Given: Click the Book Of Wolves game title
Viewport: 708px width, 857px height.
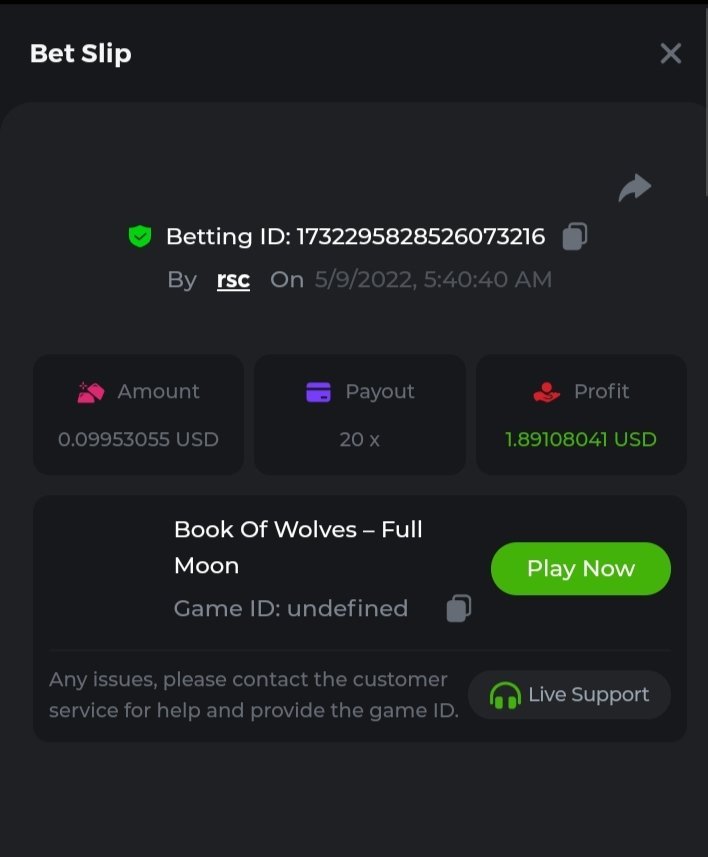Looking at the screenshot, I should (298, 547).
